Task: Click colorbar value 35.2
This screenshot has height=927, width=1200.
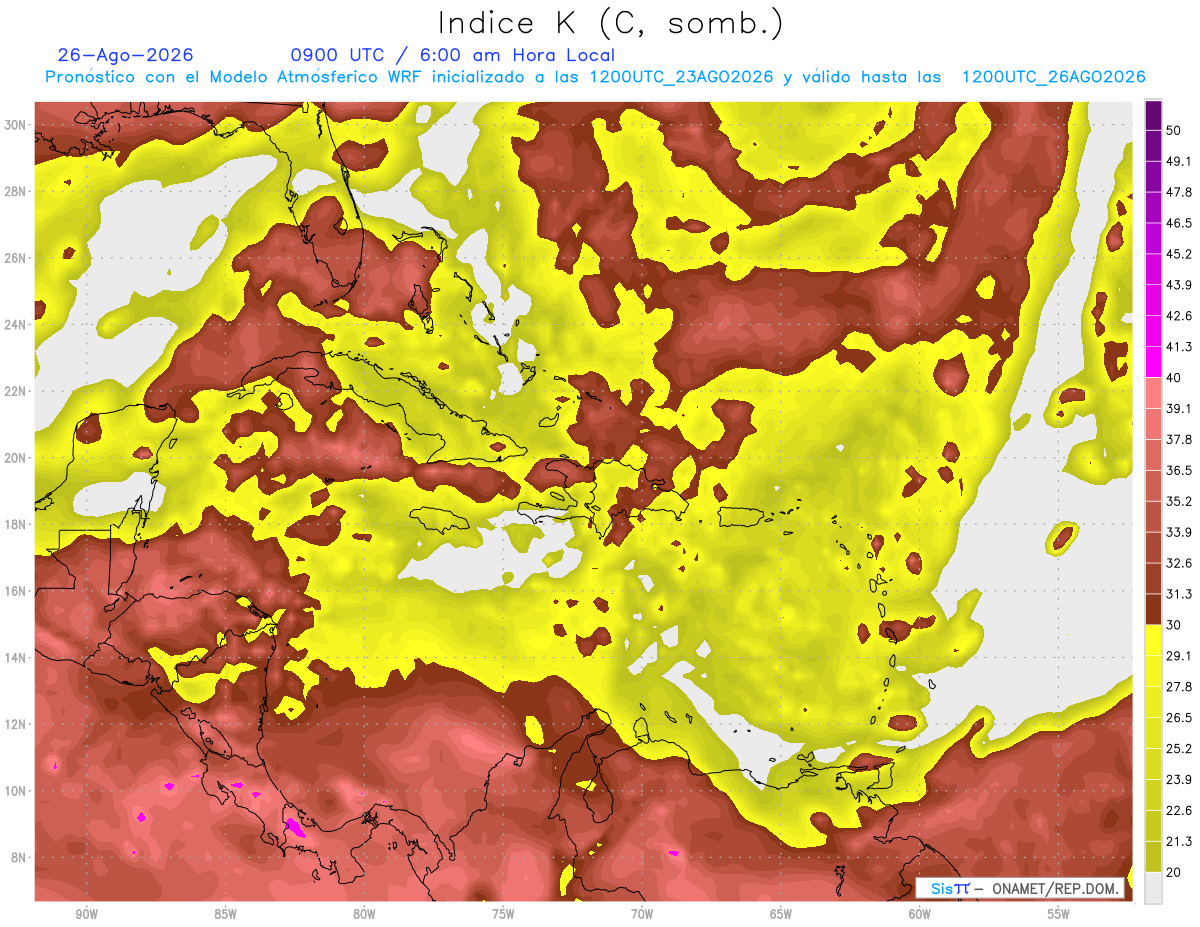Action: (1178, 501)
